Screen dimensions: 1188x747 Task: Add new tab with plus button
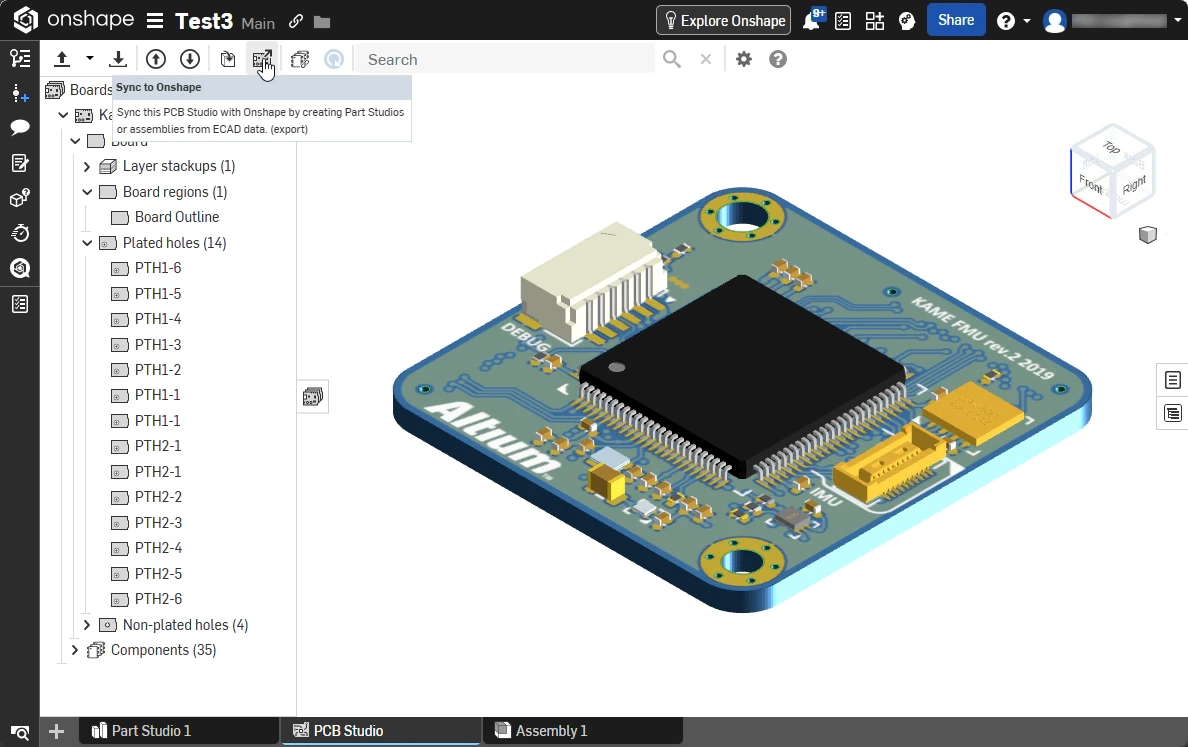pos(56,731)
